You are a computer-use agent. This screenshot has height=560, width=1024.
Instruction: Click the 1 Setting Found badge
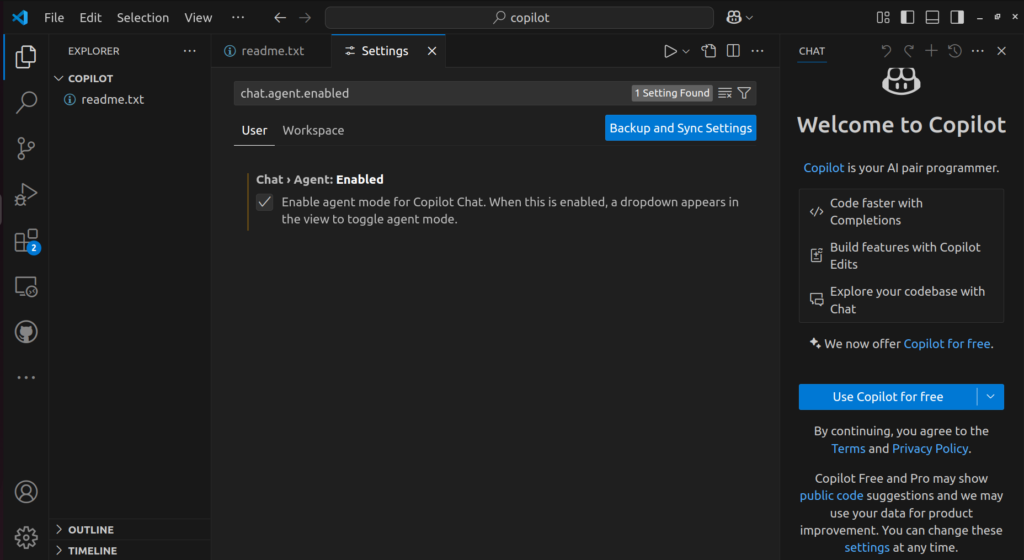(672, 93)
